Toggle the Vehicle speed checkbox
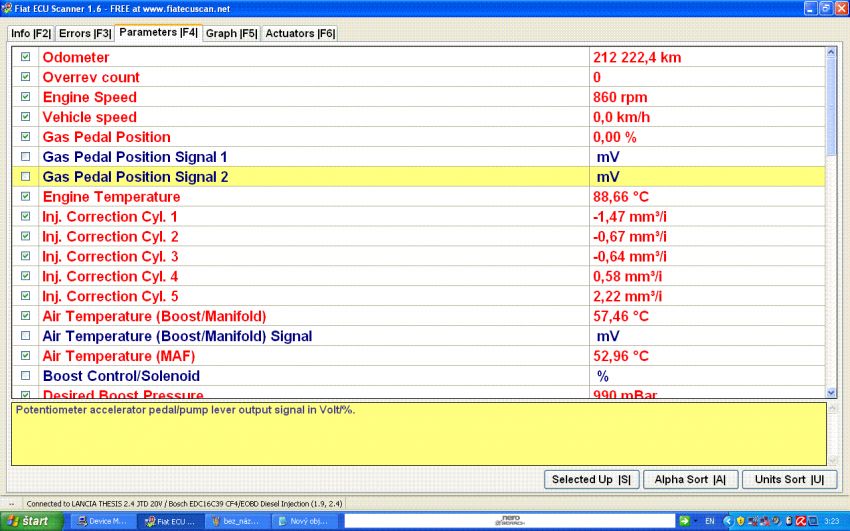Image resolution: width=850 pixels, height=531 pixels. coord(25,116)
